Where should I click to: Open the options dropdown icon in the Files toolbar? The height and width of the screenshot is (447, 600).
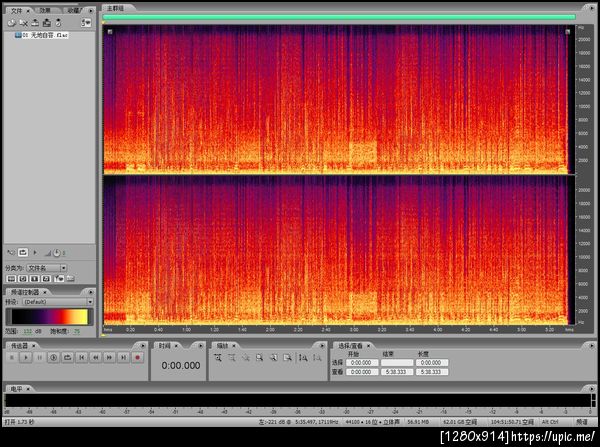coord(86,23)
